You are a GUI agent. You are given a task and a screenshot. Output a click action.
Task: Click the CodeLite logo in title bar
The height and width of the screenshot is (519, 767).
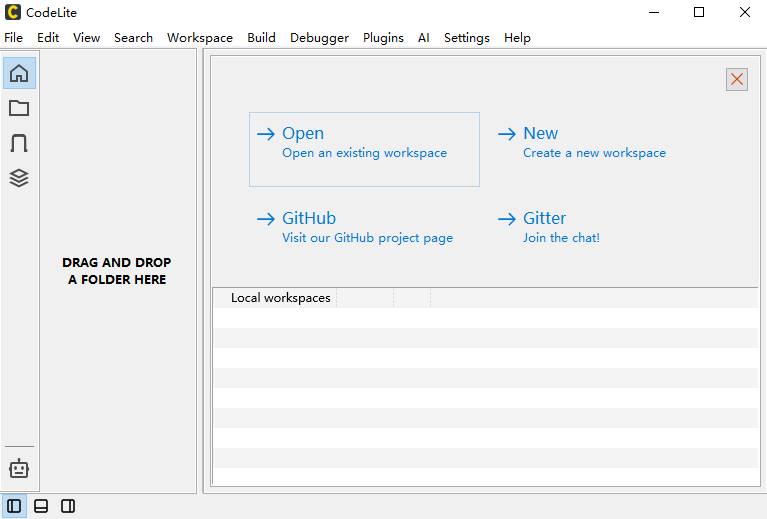tap(13, 12)
